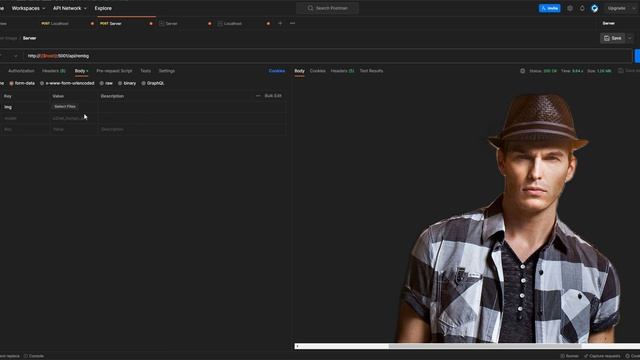This screenshot has height=360, width=640.
Task: Open the Workspaces dropdown menu
Action: 28,8
